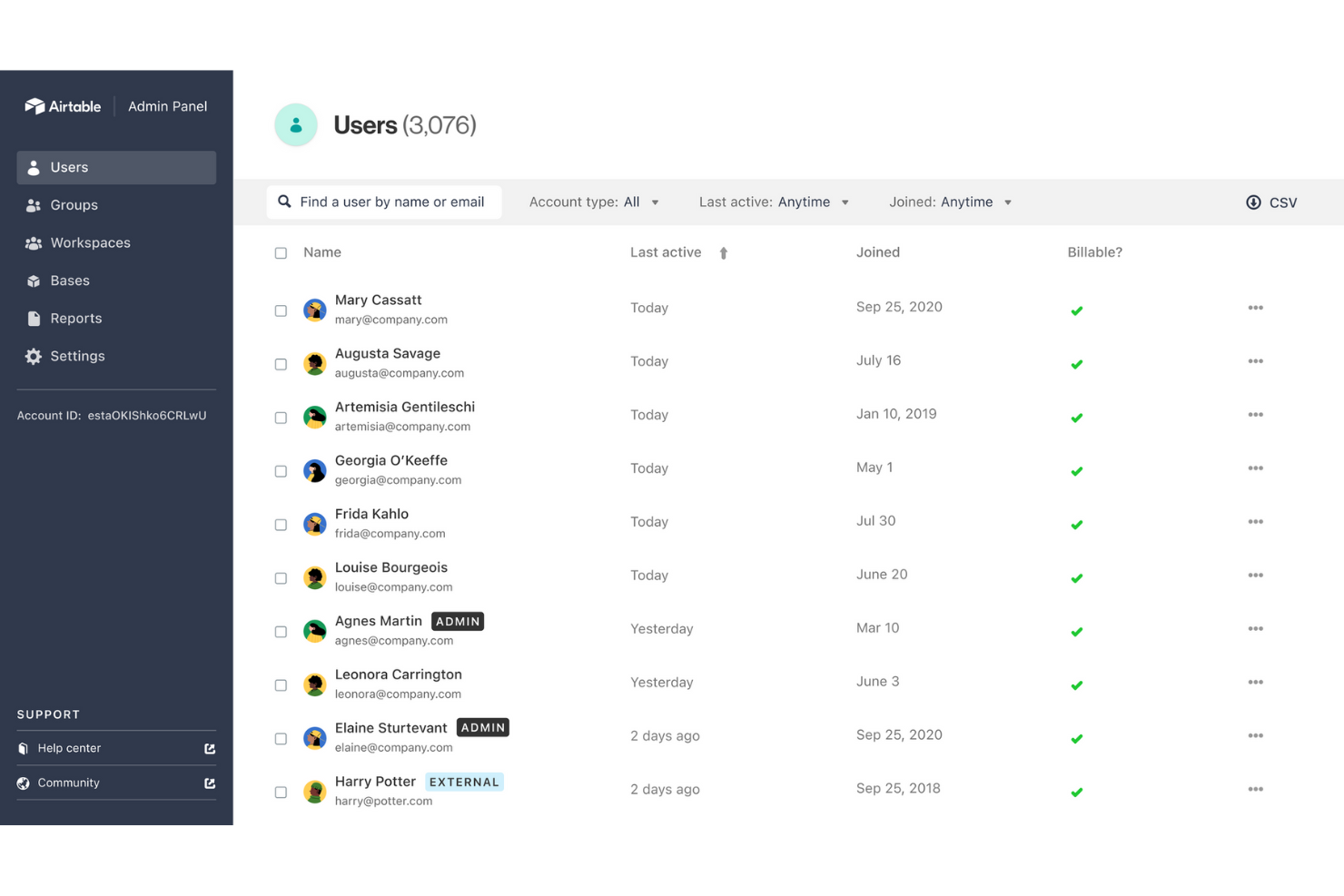The width and height of the screenshot is (1344, 896).
Task: Download the CSV export
Action: (x=1270, y=202)
